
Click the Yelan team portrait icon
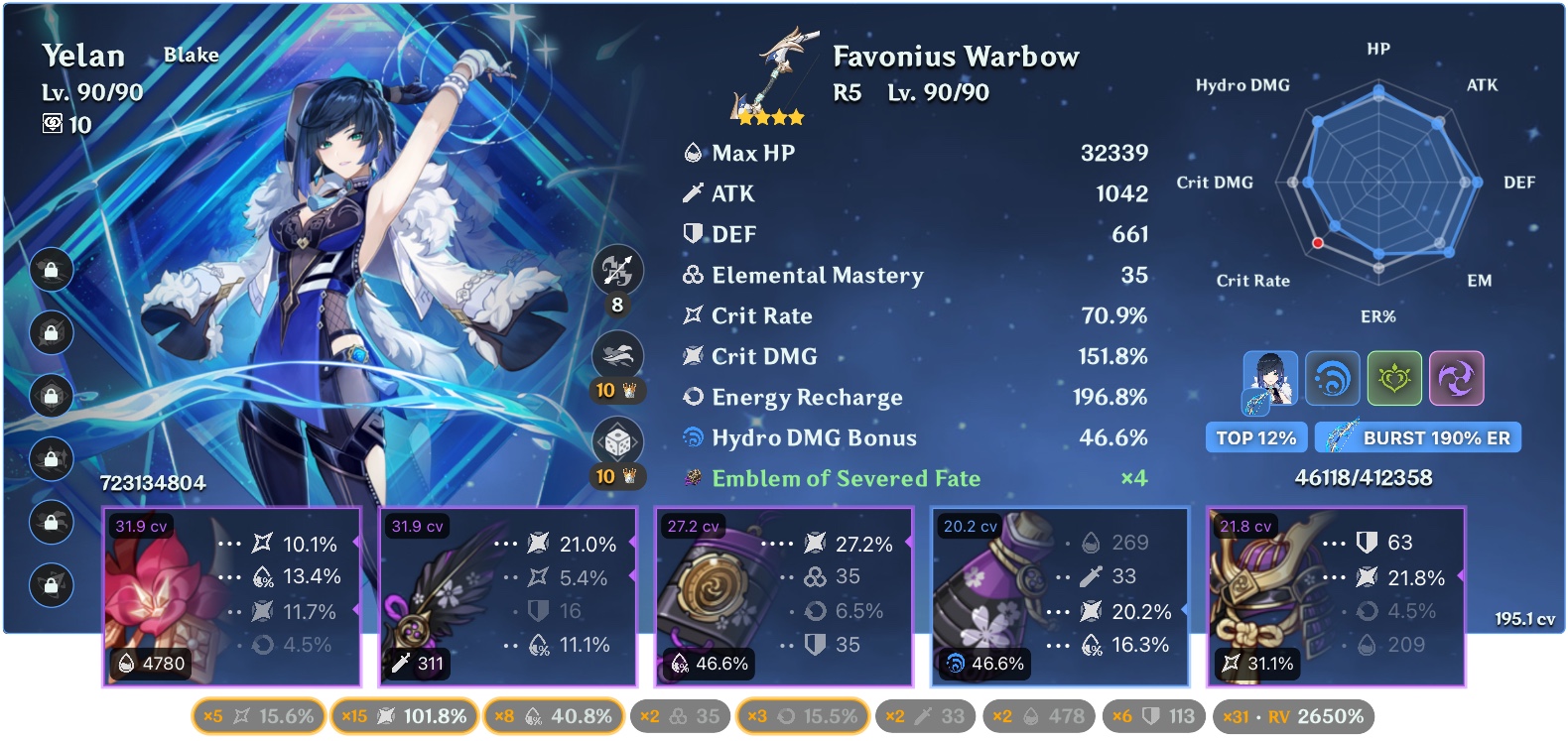(1269, 379)
